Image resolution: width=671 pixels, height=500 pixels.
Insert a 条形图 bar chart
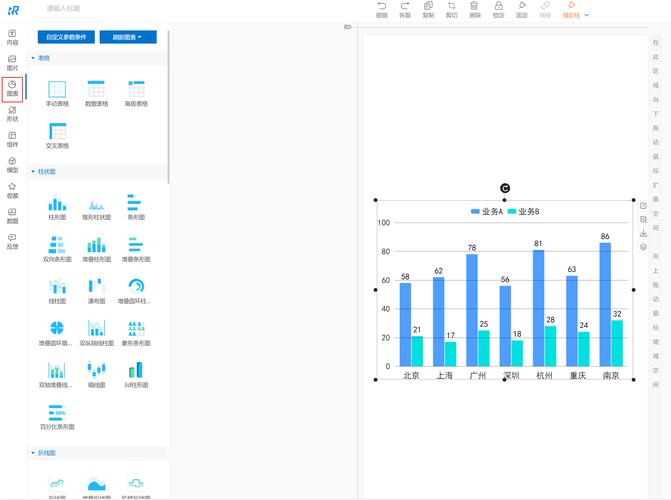point(135,204)
